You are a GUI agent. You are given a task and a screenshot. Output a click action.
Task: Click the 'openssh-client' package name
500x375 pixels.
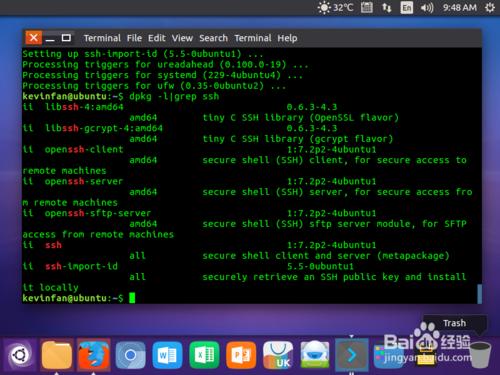click(84, 149)
